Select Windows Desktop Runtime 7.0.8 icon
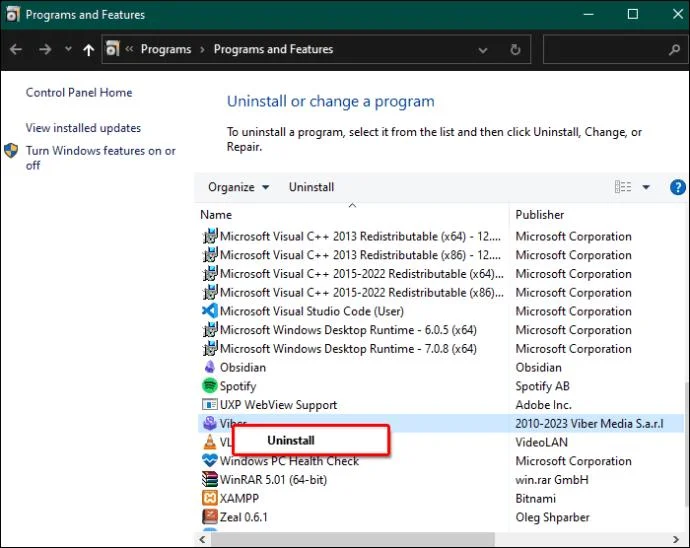Viewport: 690px width, 548px height. coord(210,349)
